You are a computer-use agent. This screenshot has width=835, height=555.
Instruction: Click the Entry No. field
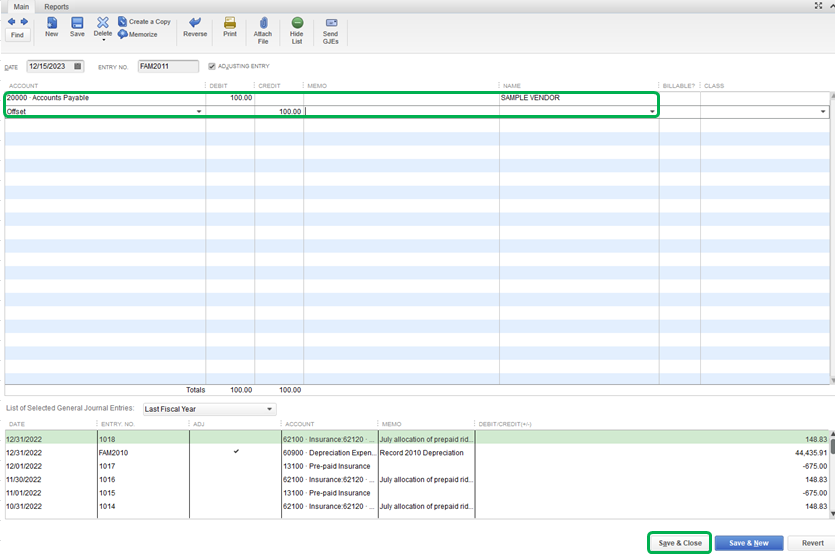(x=168, y=66)
